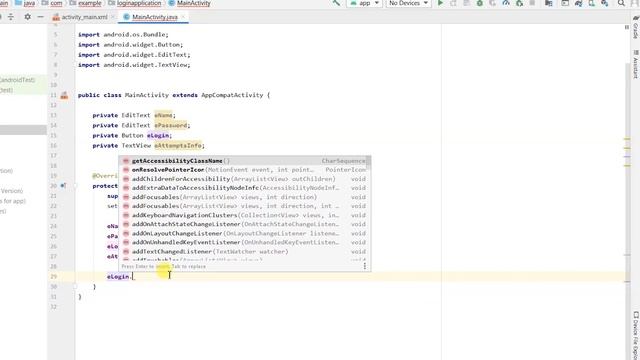This screenshot has height=360, width=640.
Task: Click the override gutter icon at line 20
Action: (63, 186)
